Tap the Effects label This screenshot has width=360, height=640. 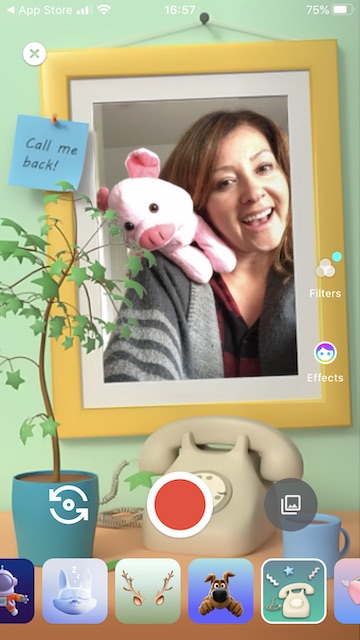pos(325,378)
